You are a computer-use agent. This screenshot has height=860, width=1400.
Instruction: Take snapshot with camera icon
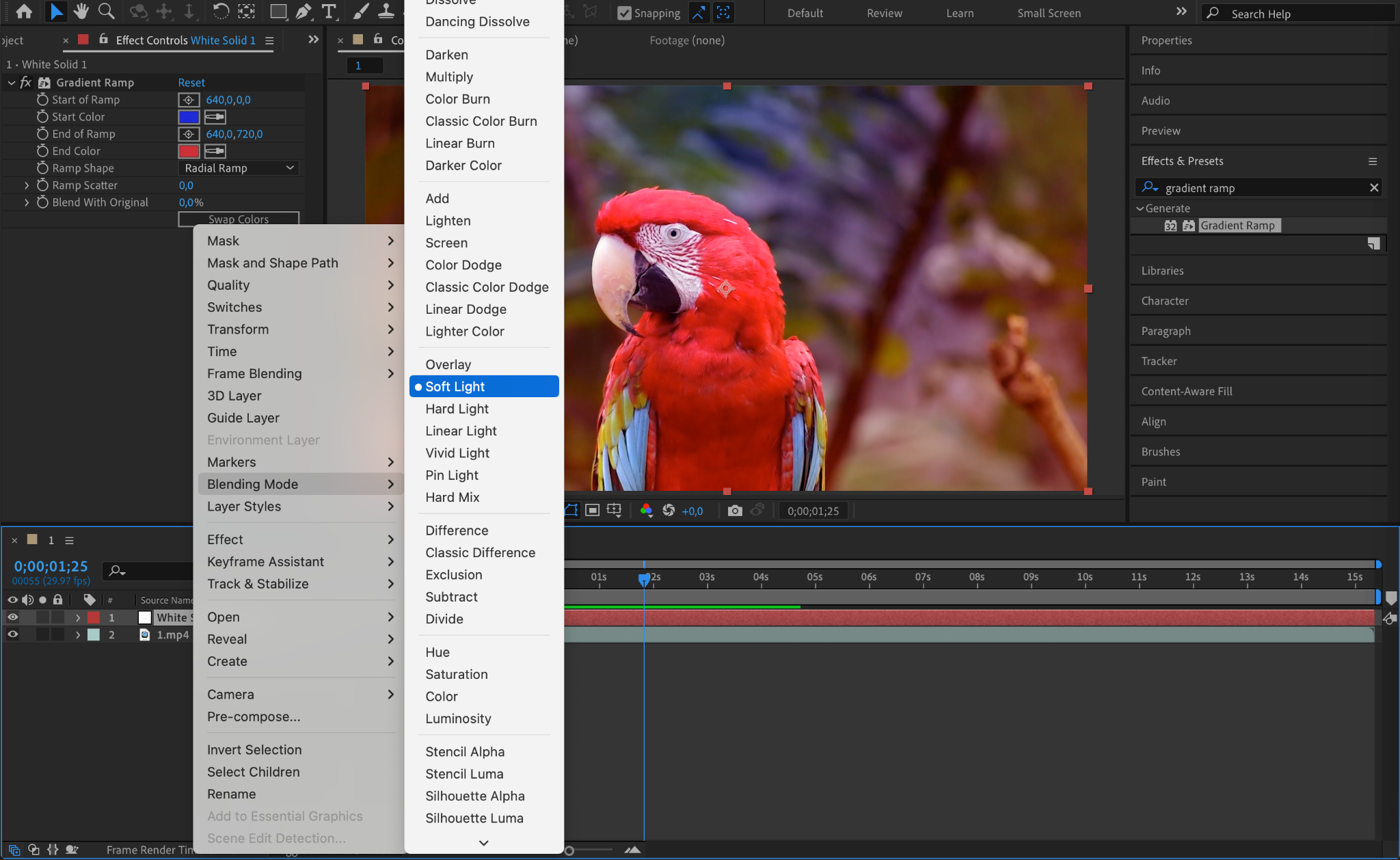point(735,511)
